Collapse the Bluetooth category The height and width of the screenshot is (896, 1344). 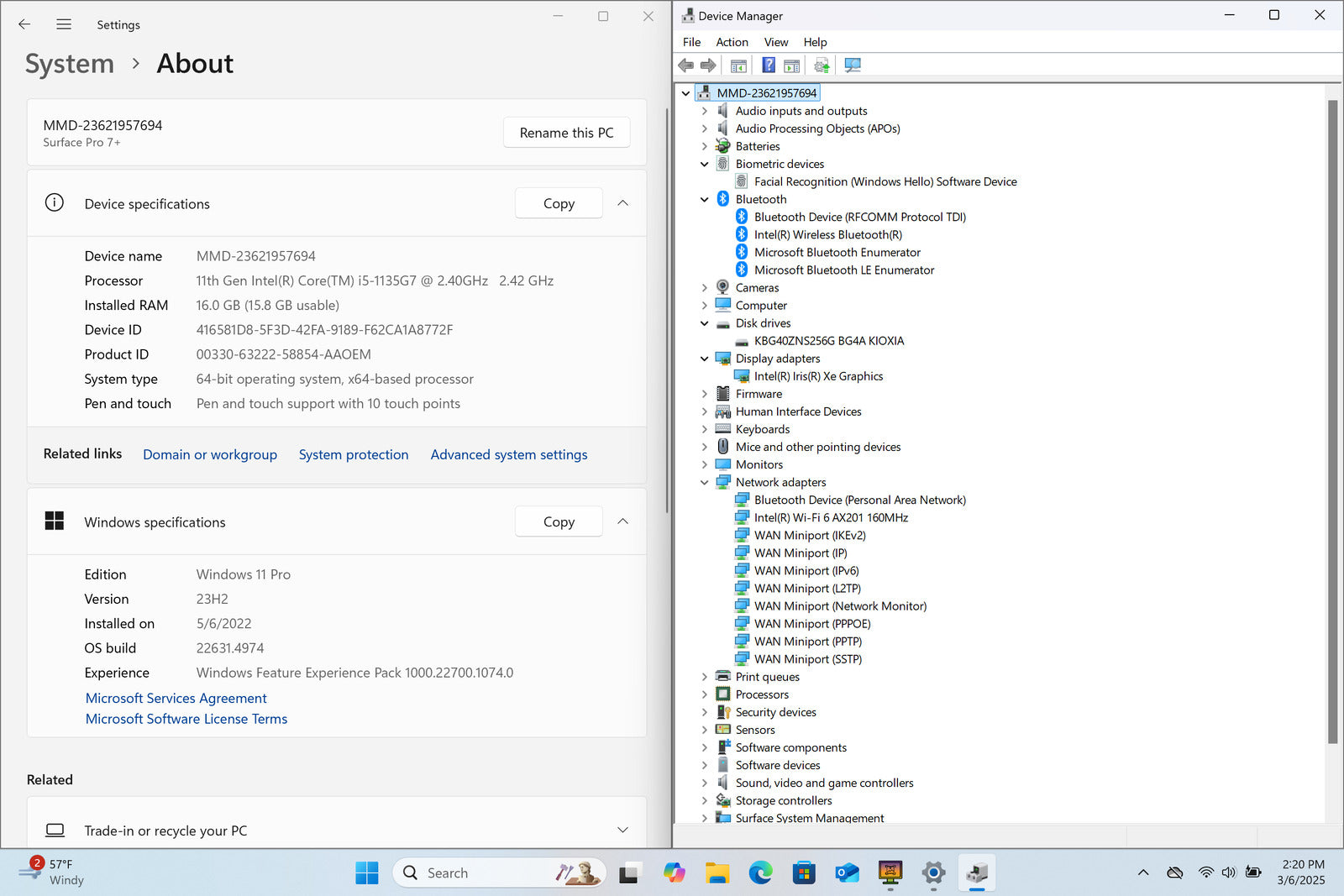click(704, 199)
